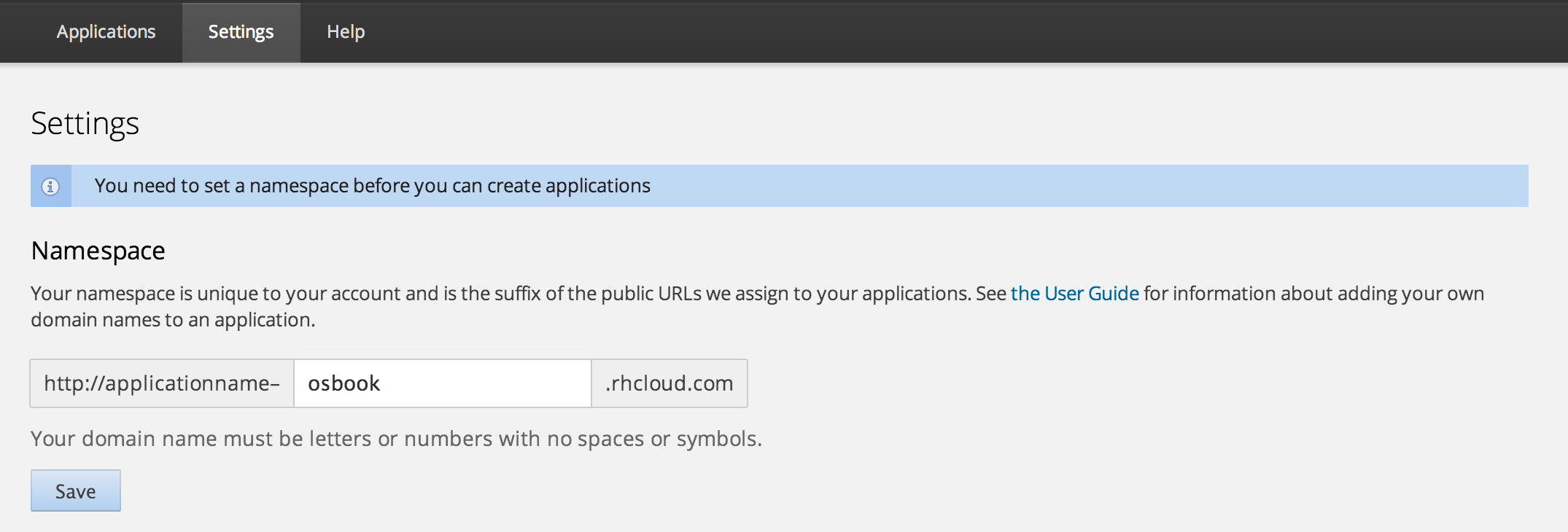Click empty space inside namespace field after osbook
This screenshot has height=532, width=1568.
click(x=496, y=383)
